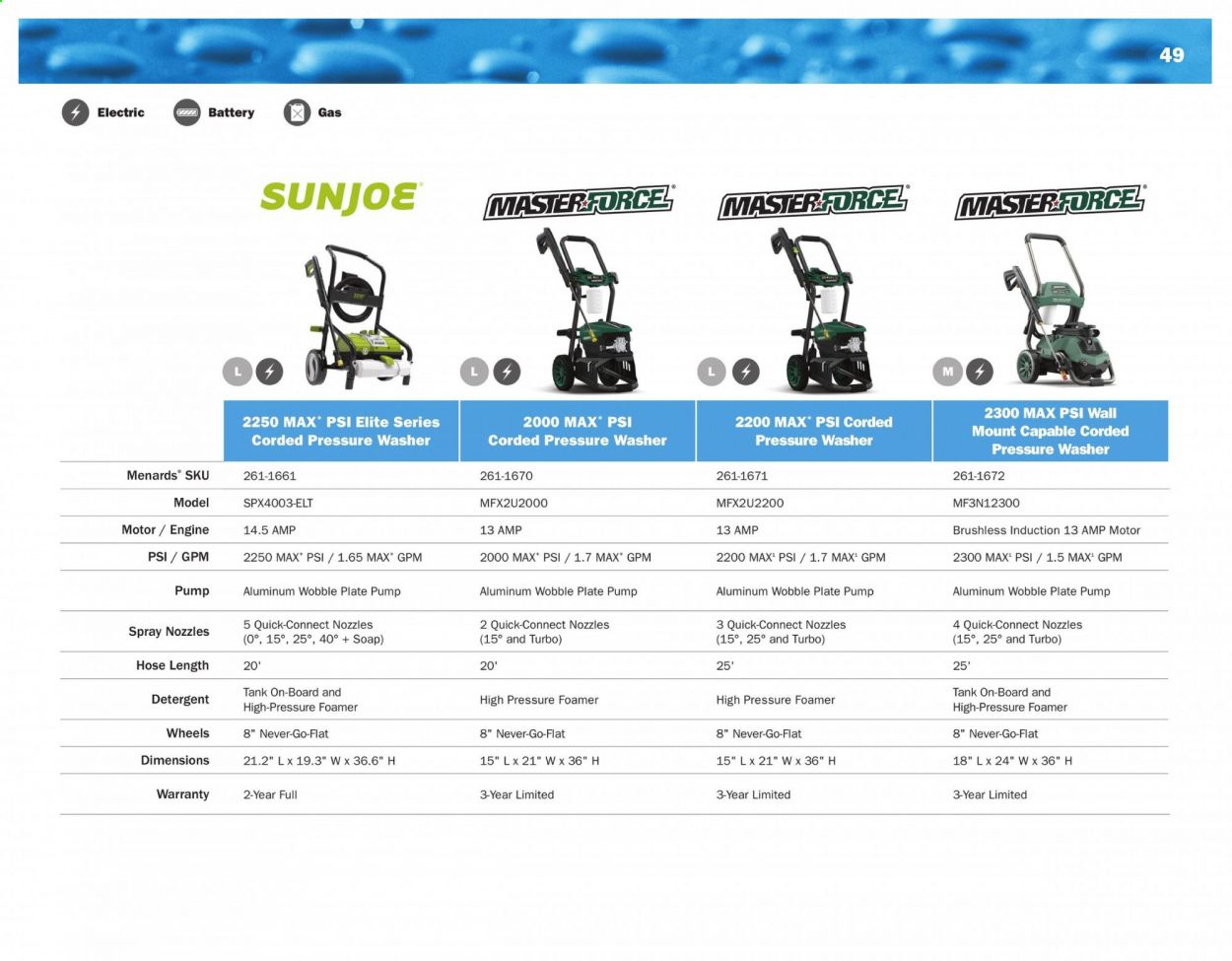Click dimensions 18" L x 24" W x 36" H

[x=1012, y=761]
